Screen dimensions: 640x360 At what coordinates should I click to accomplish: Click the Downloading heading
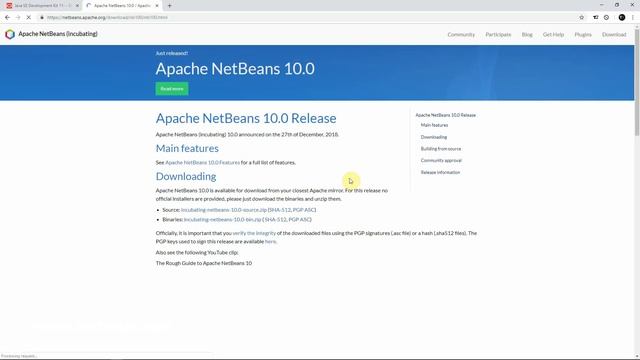coord(186,176)
